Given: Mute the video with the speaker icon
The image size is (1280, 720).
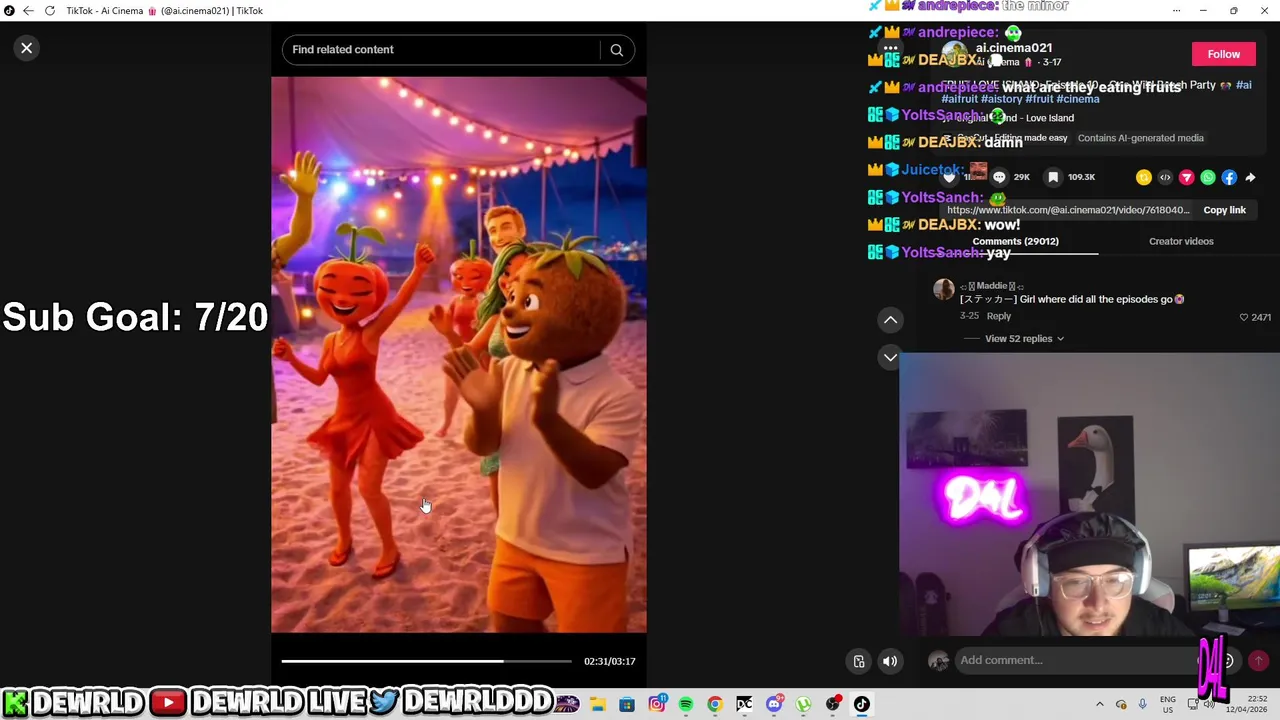Looking at the screenshot, I should [890, 661].
